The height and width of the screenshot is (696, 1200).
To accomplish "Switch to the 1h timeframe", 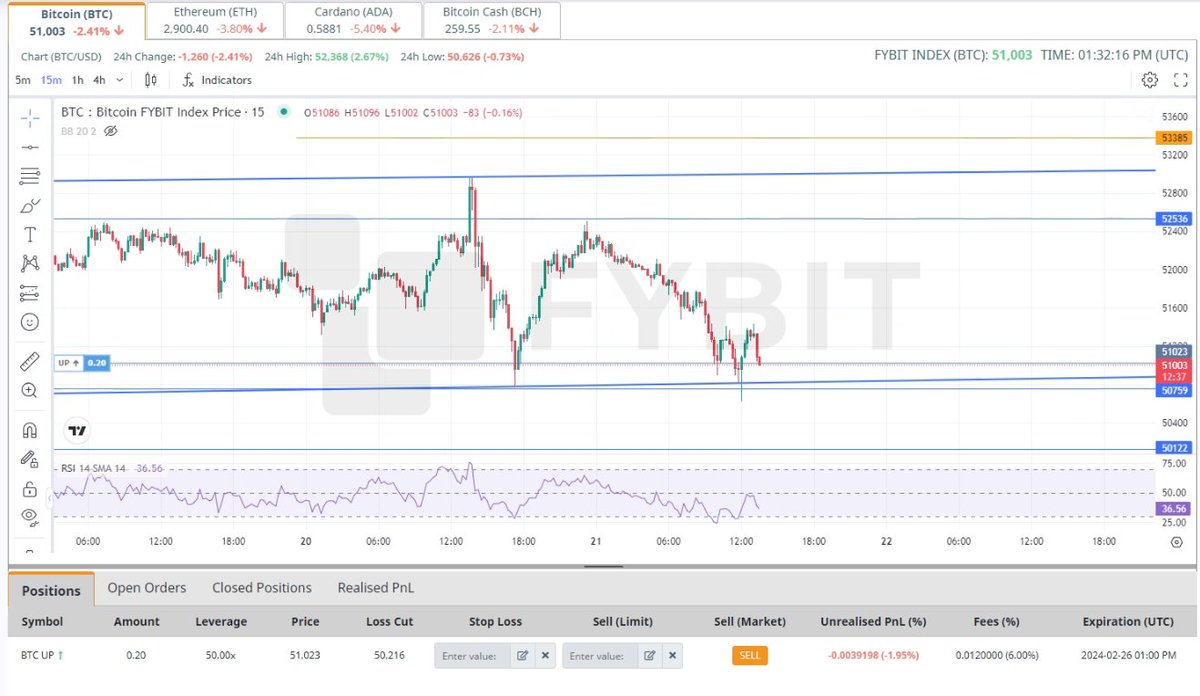I will (x=78, y=80).
